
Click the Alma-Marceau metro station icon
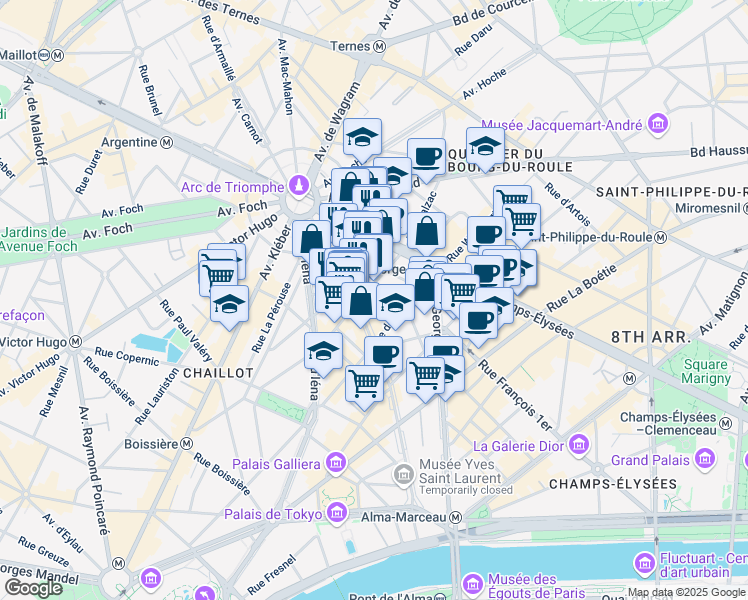pos(456,517)
